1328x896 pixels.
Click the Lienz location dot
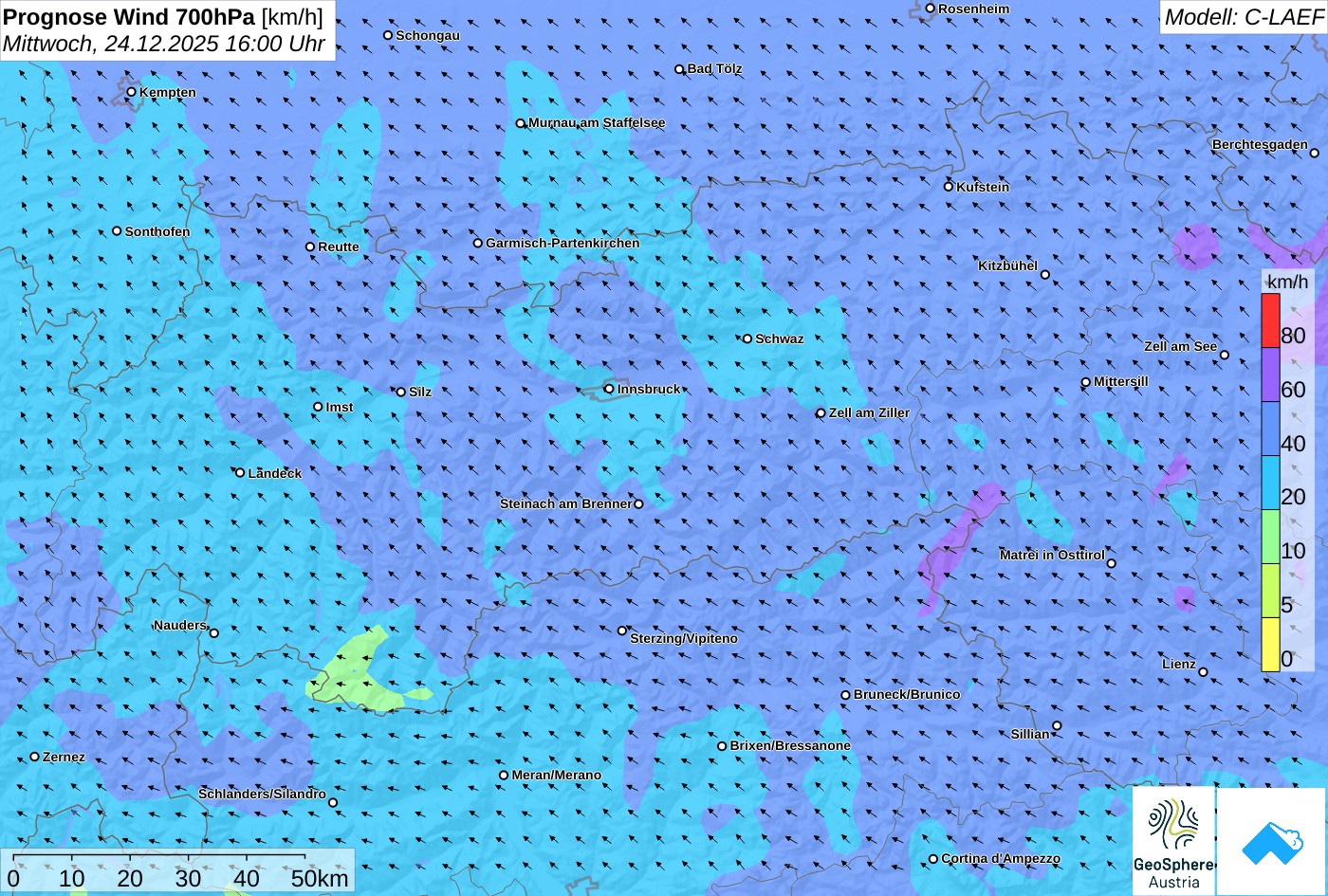pyautogui.click(x=1203, y=672)
